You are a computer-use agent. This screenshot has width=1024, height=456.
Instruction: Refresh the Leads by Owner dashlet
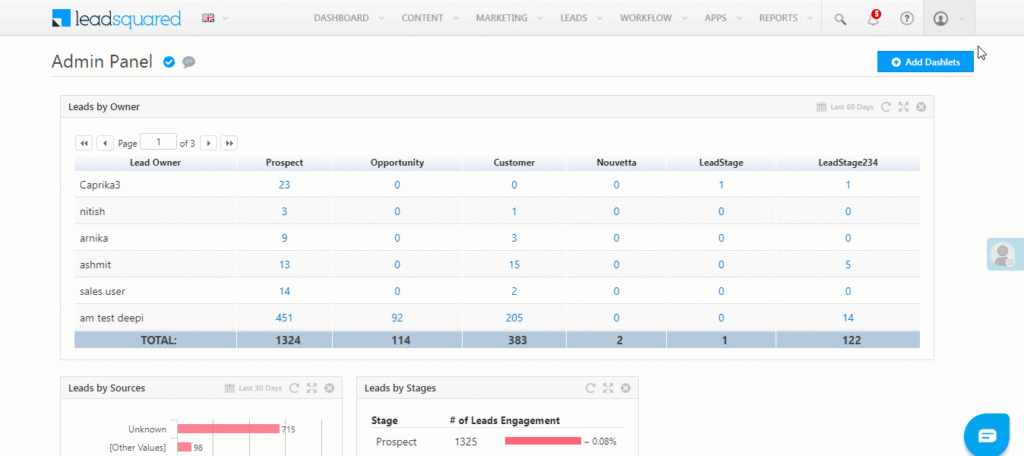pos(886,107)
